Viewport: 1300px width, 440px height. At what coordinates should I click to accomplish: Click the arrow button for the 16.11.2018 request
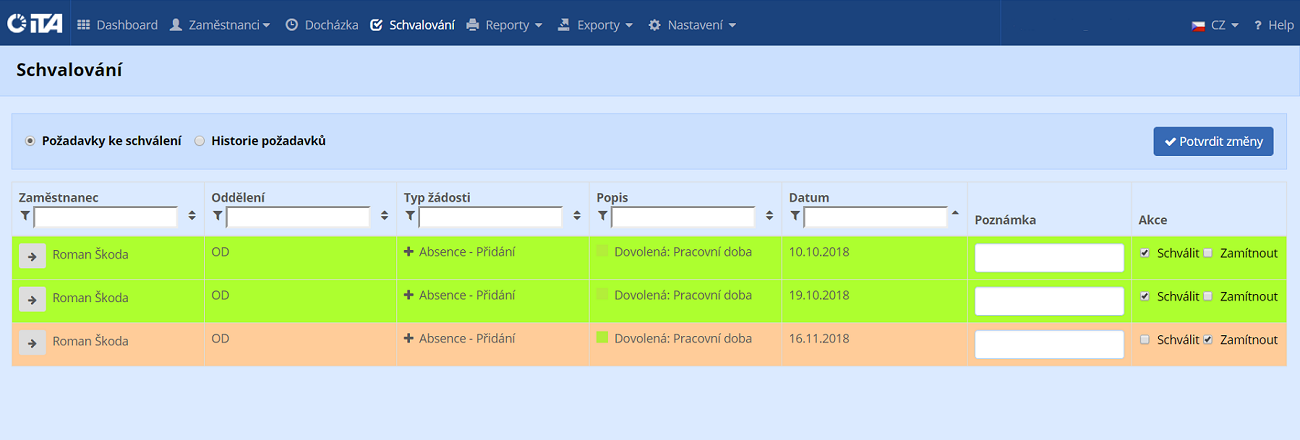[x=32, y=342]
